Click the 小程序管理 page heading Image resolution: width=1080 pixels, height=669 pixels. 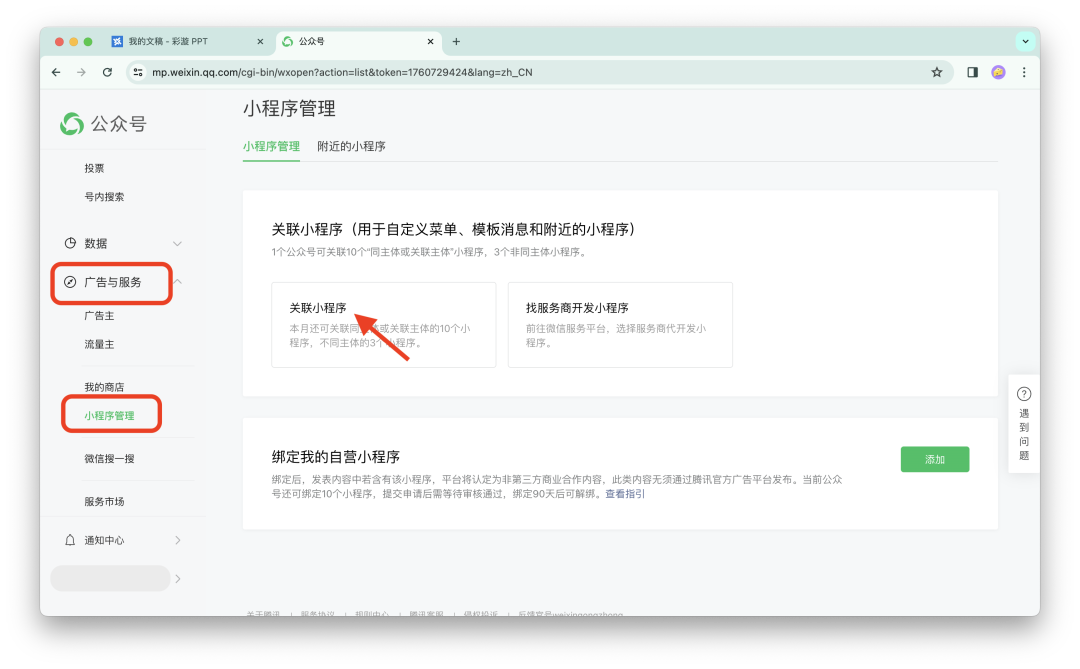click(x=289, y=109)
